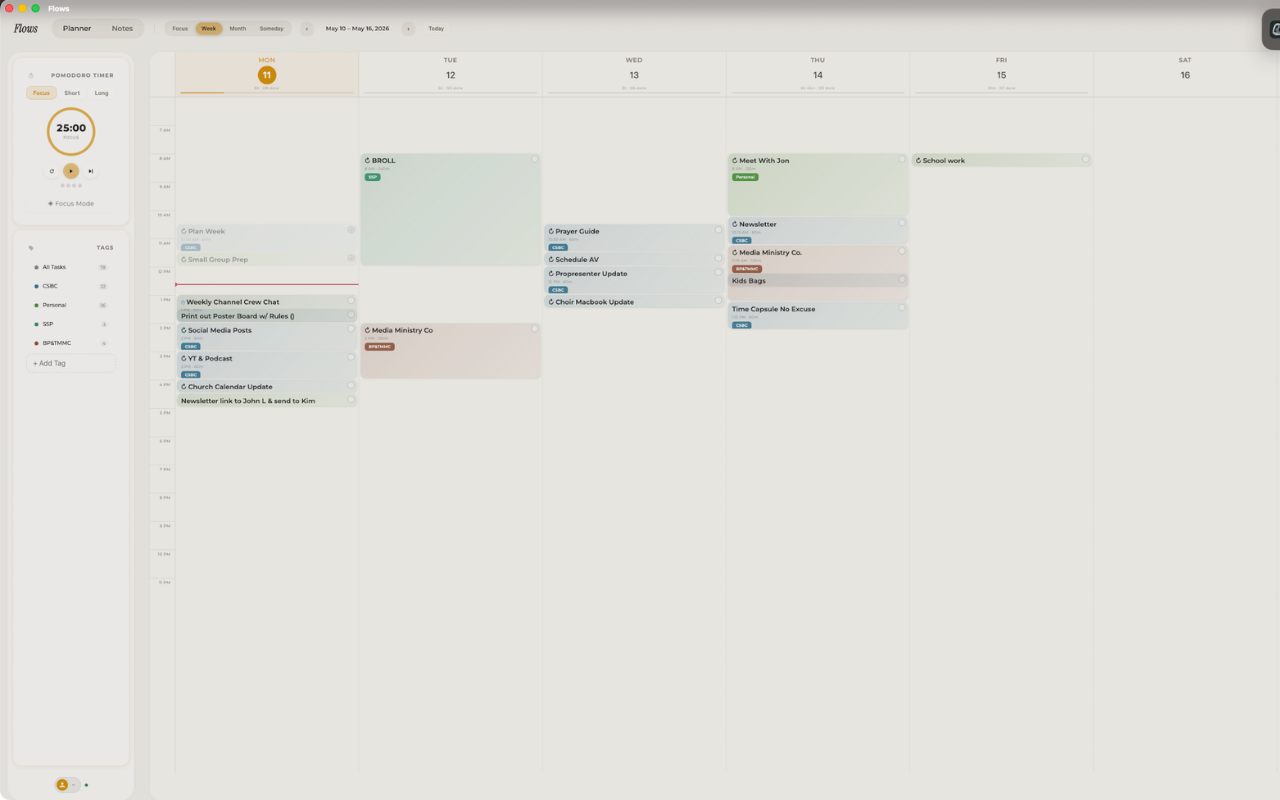Click the recurring icon on Church Calendar Update
Screen dimensions: 1280x800
pos(184,386)
